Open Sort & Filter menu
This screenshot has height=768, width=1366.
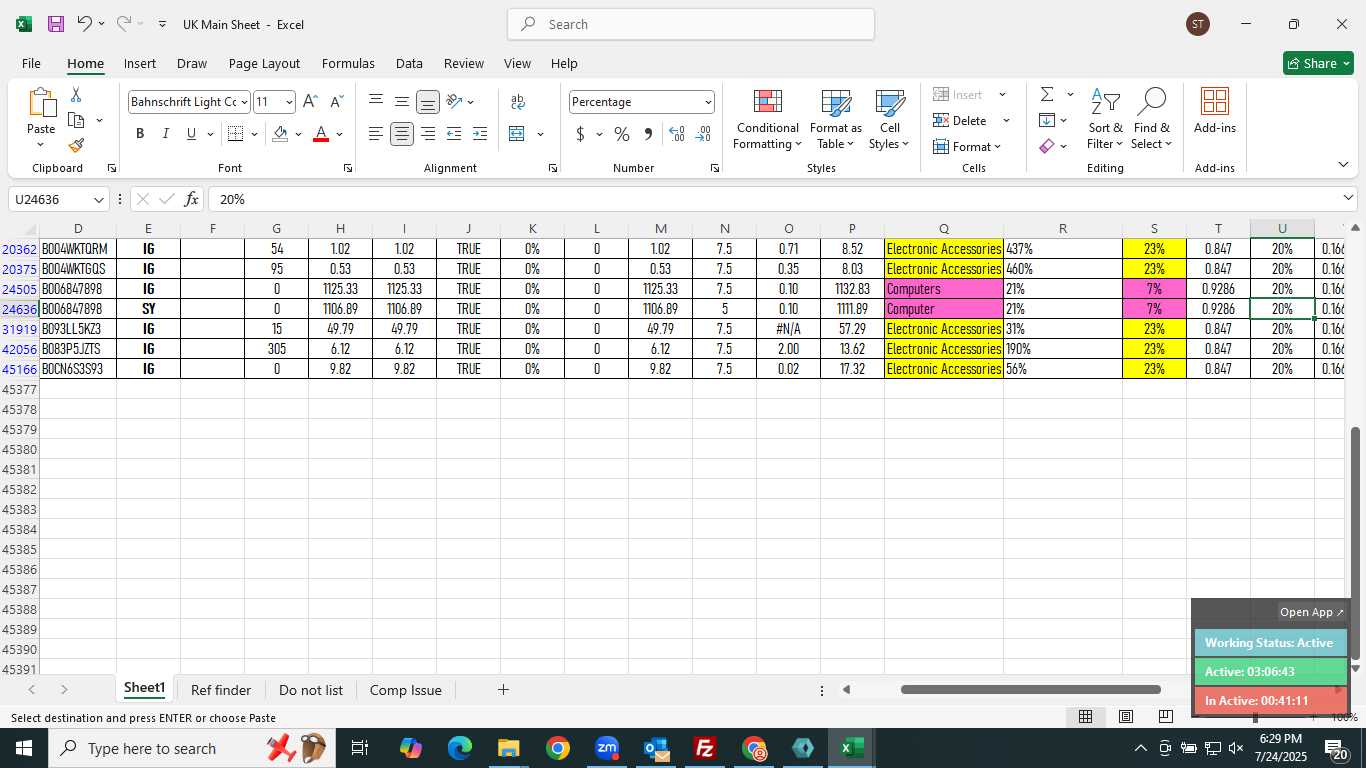(x=1105, y=119)
